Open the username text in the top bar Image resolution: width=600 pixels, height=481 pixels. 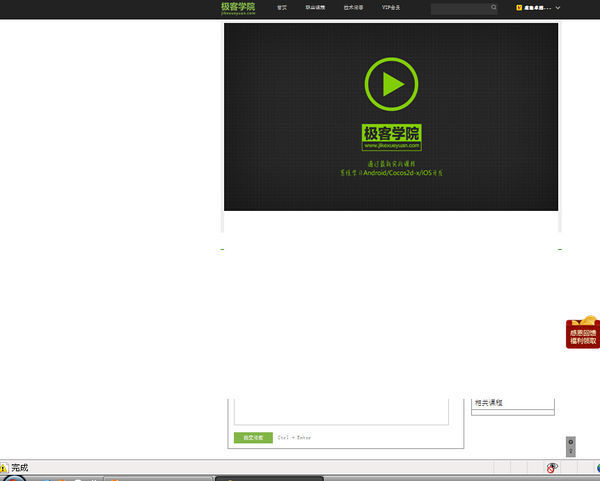(x=538, y=8)
